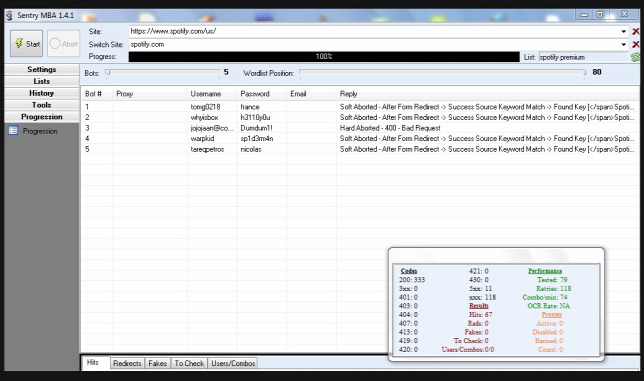Image resolution: width=644 pixels, height=381 pixels.
Task: Expand the Site URL dropdown arrow
Action: (x=623, y=31)
